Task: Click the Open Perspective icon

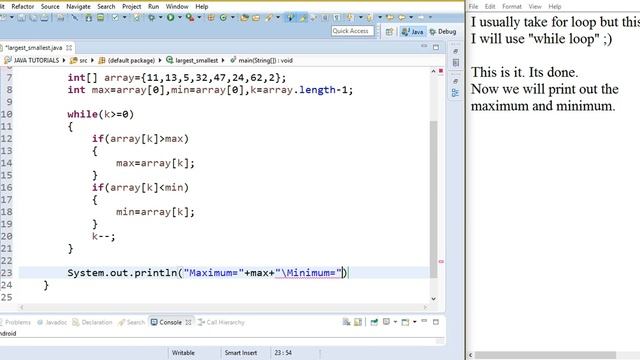Action: click(x=389, y=31)
